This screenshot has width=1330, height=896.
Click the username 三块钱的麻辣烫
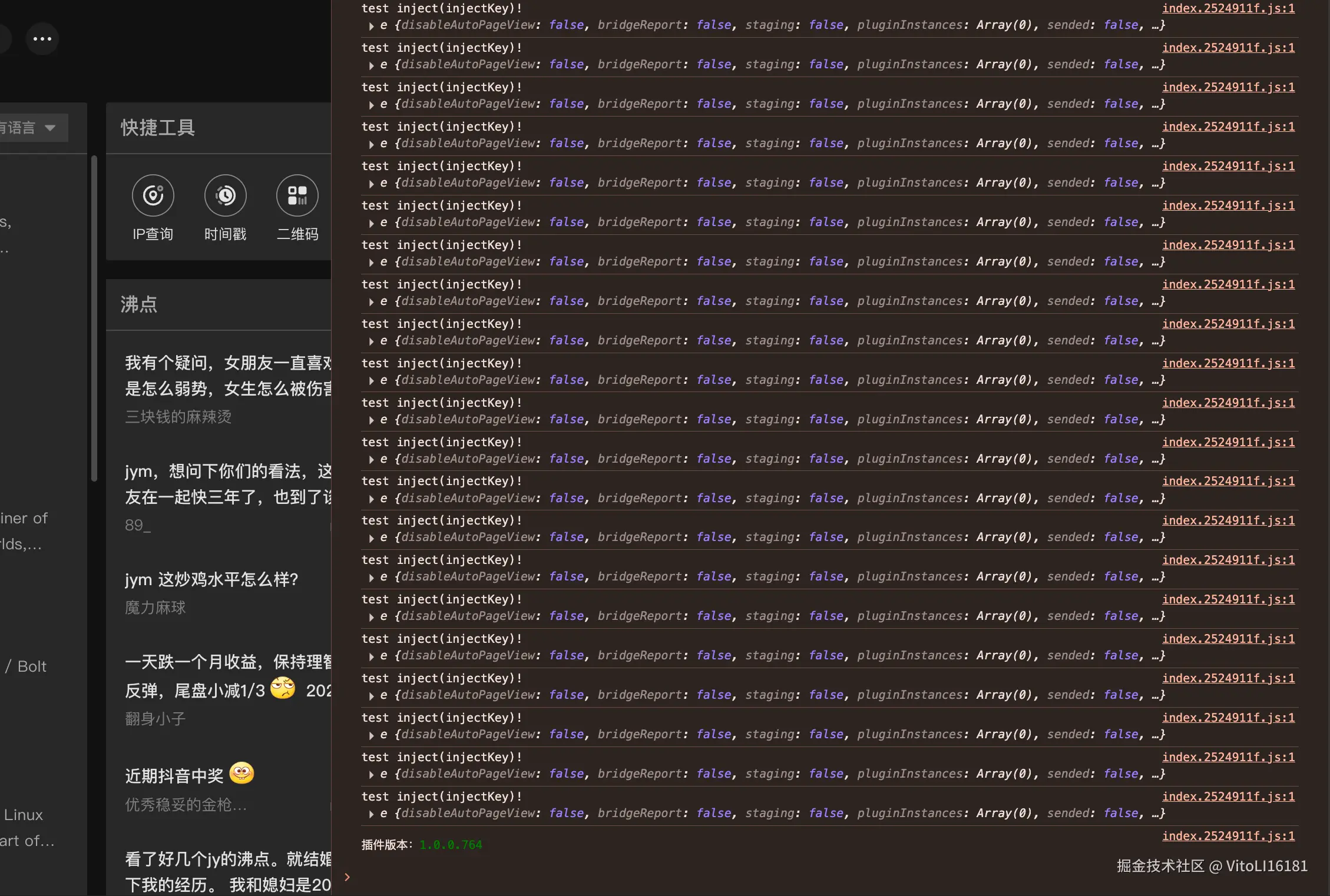pos(177,417)
